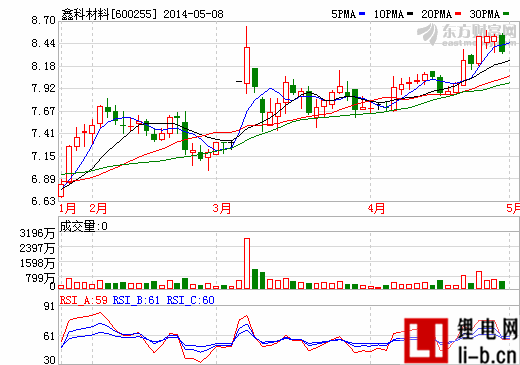Image resolution: width=520 pixels, height=365 pixels.
Task: Click the 91 RSI axis label
Action: [x=49, y=306]
